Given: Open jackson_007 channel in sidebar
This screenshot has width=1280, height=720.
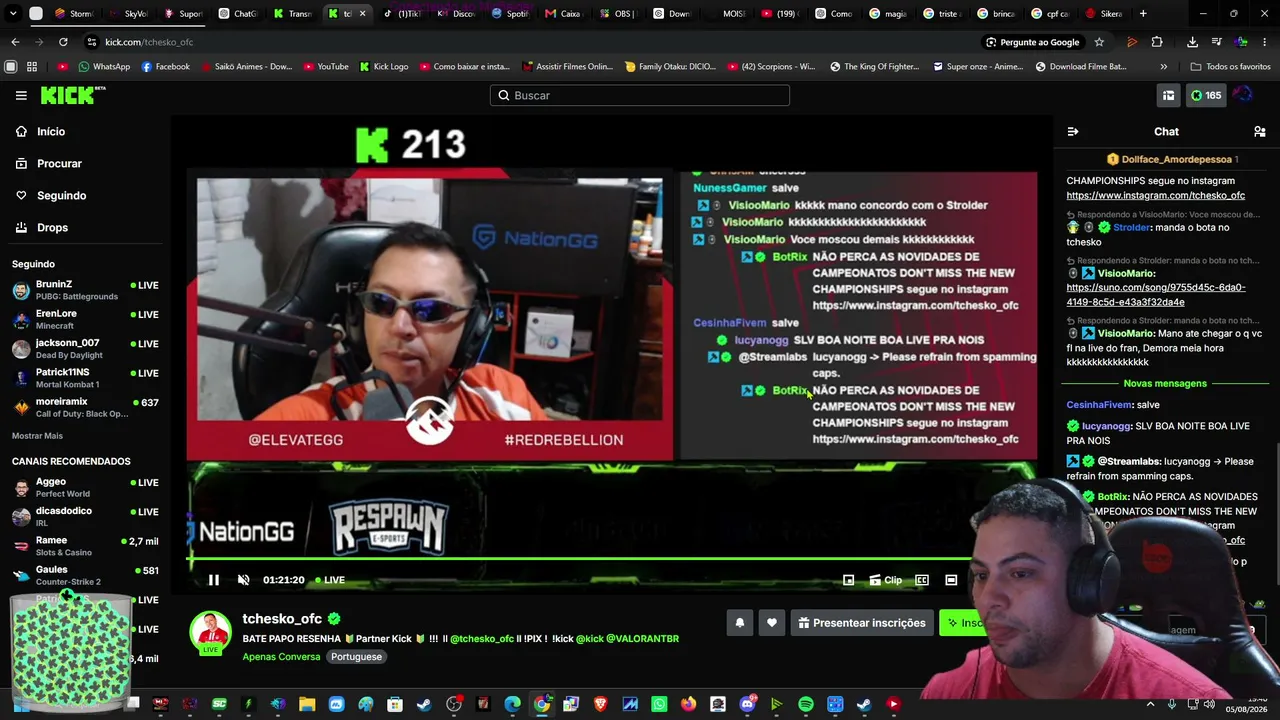Looking at the screenshot, I should coord(85,348).
